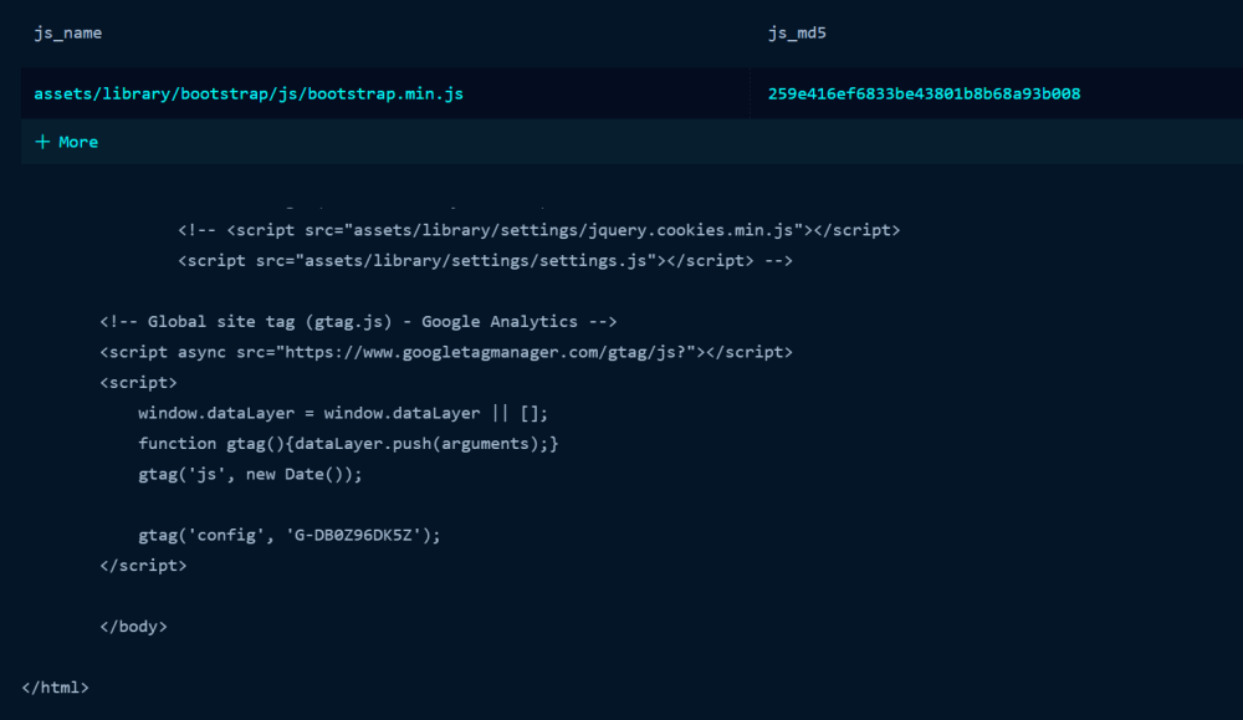Click the plus icon beside More
1243x720 pixels.
pos(42,142)
